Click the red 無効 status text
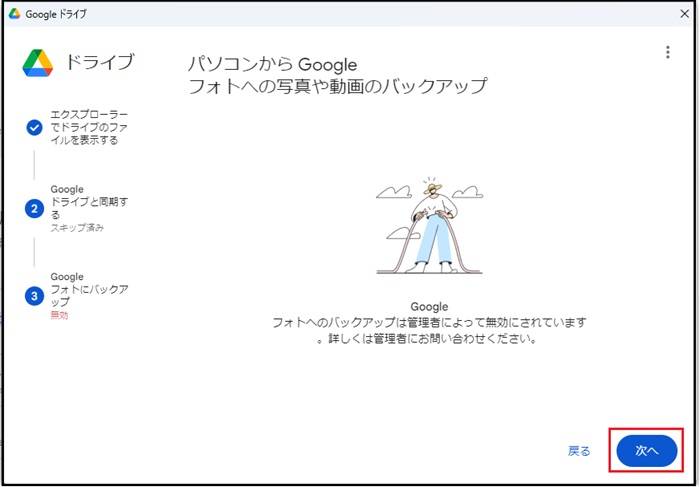Screen dimensions: 700x487 point(60,315)
